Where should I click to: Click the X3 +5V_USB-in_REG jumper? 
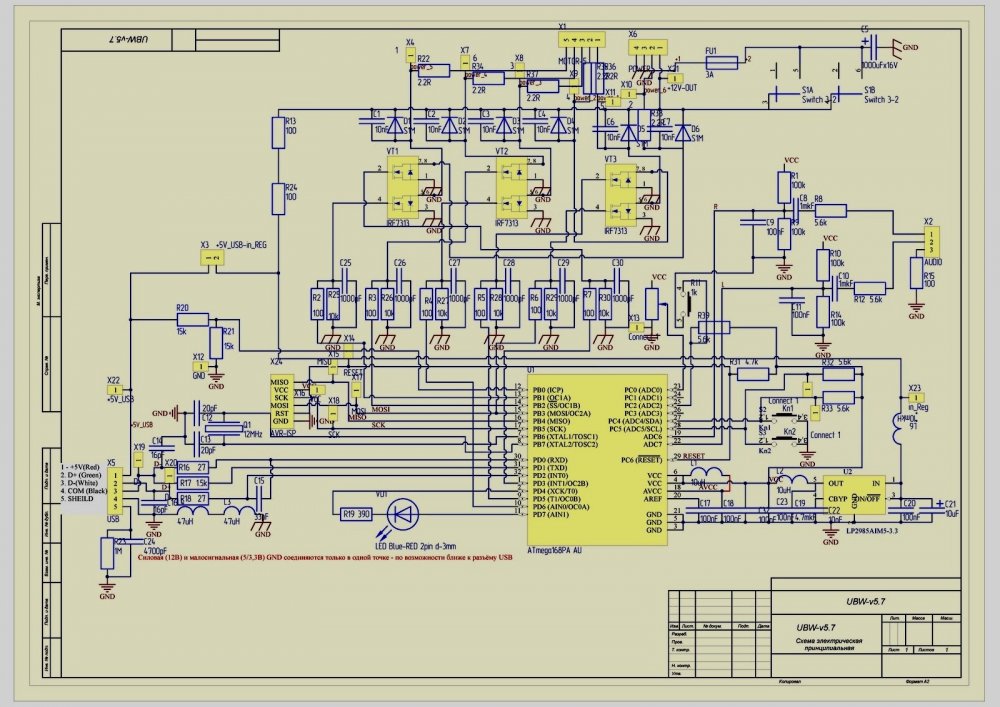click(212, 257)
